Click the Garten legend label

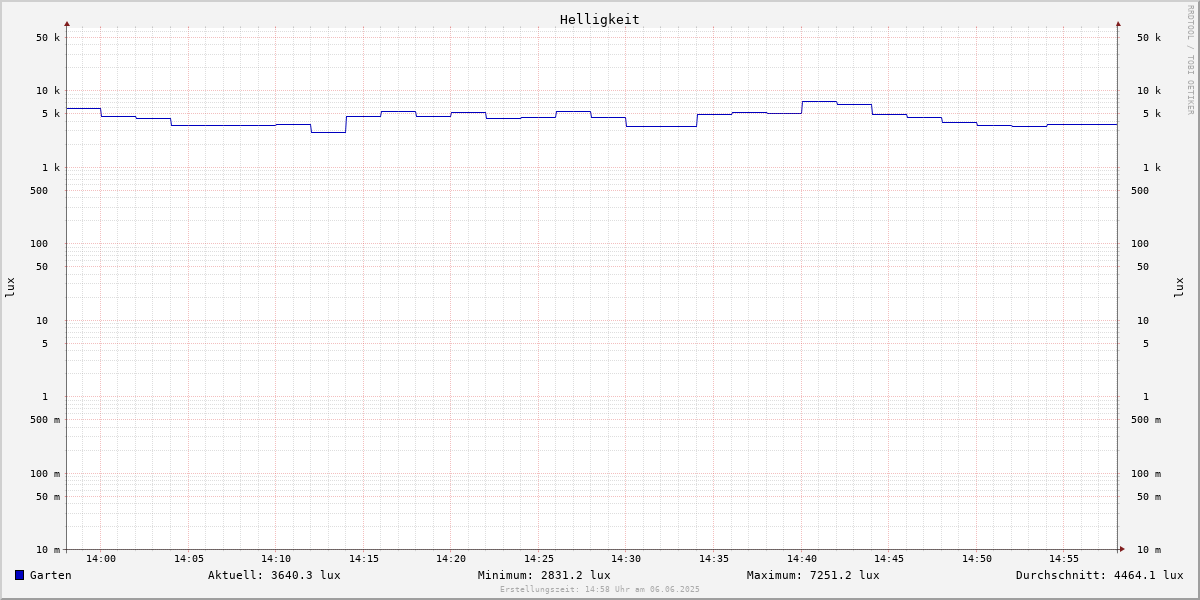click(51, 575)
